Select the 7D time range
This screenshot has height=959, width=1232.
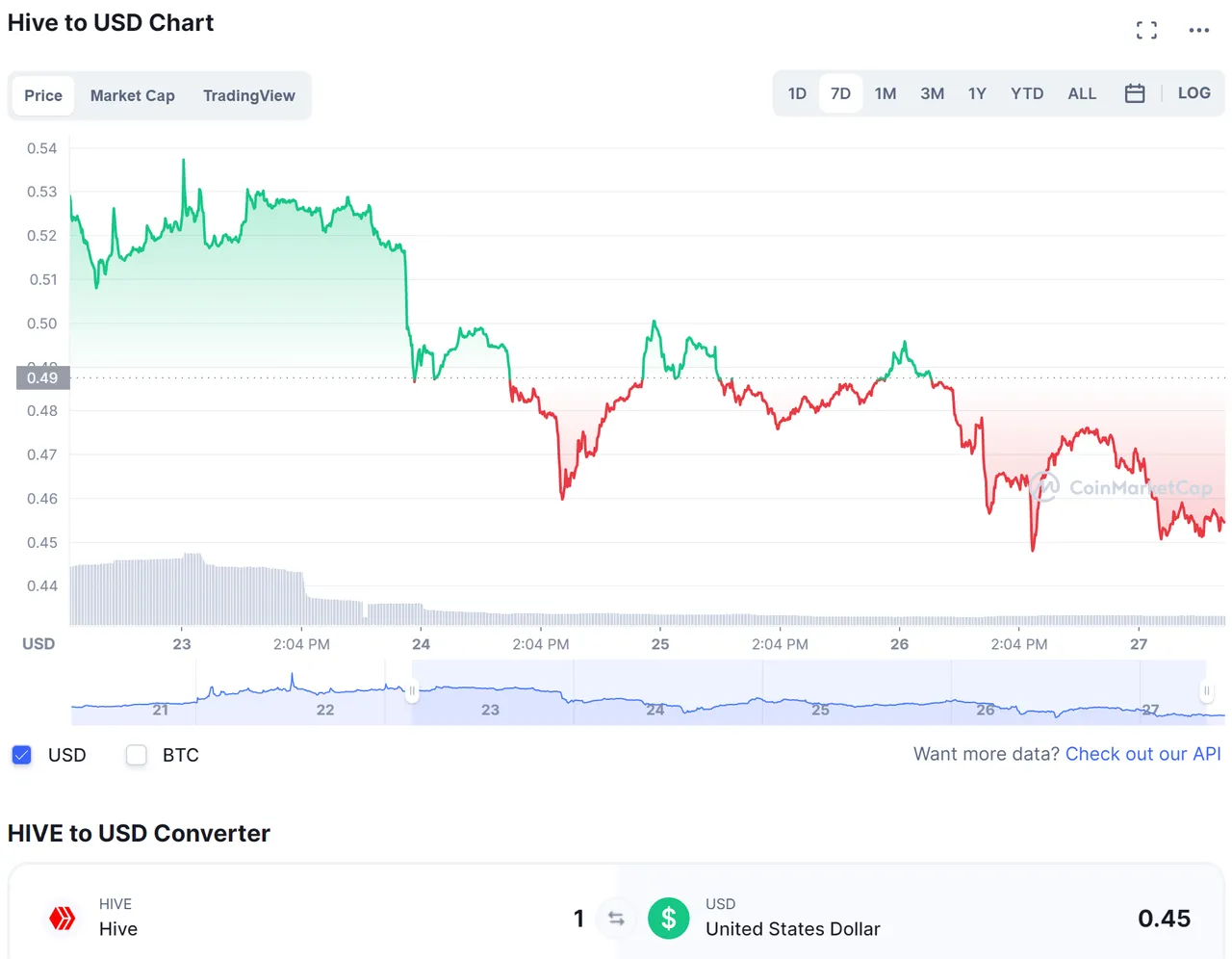pyautogui.click(x=840, y=93)
